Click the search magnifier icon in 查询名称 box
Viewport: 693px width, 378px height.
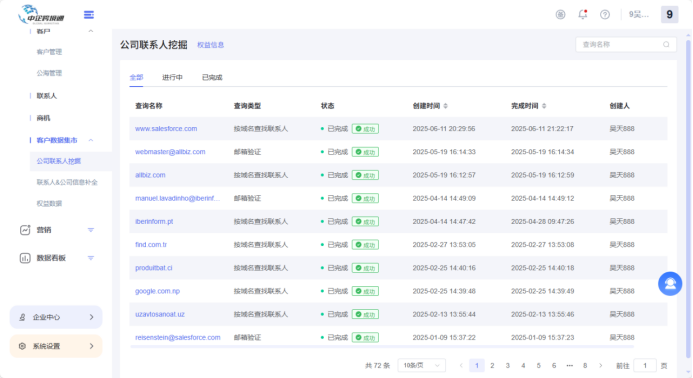[x=666, y=44]
